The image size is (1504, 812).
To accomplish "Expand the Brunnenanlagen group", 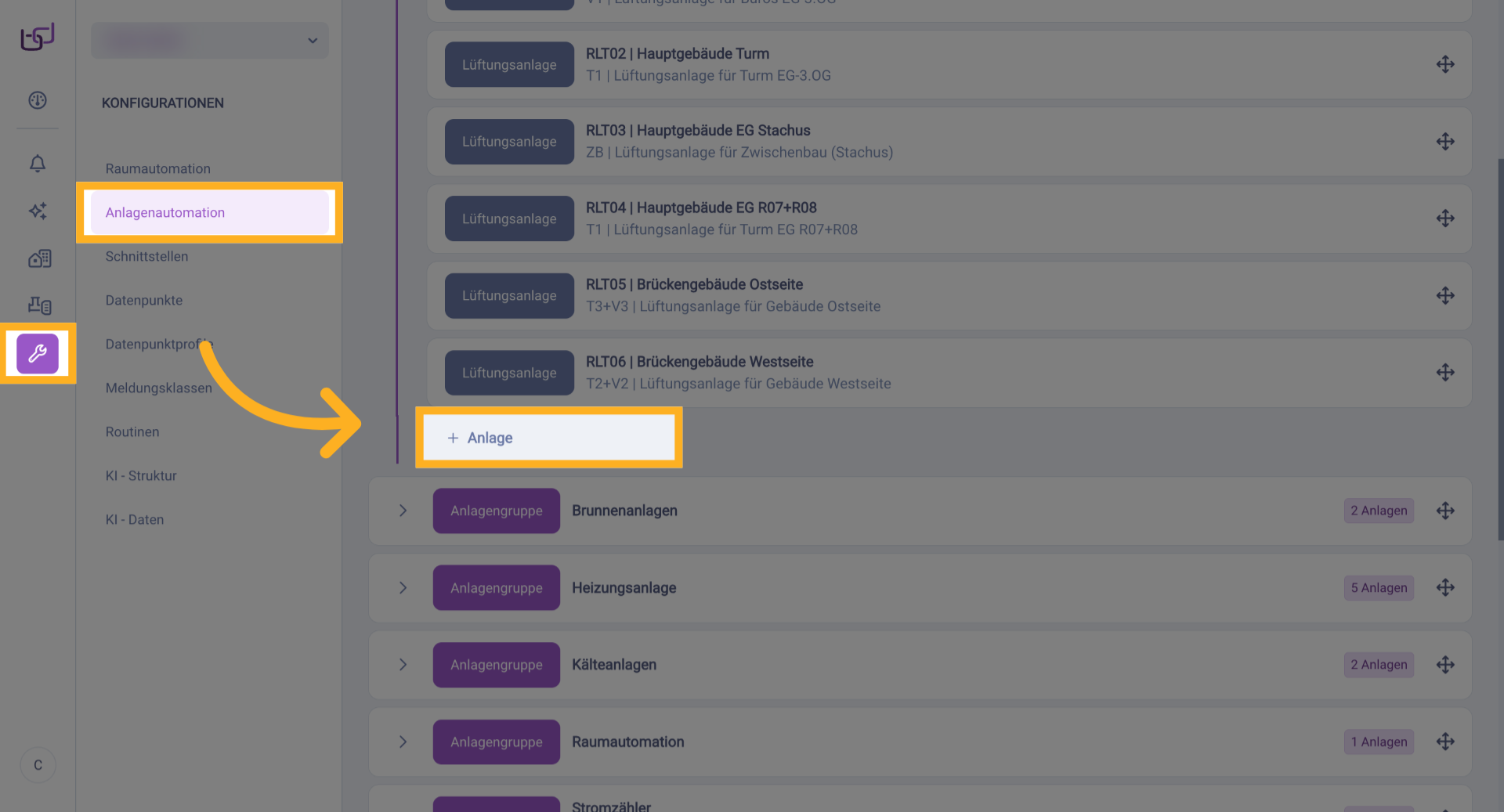I will 403,511.
